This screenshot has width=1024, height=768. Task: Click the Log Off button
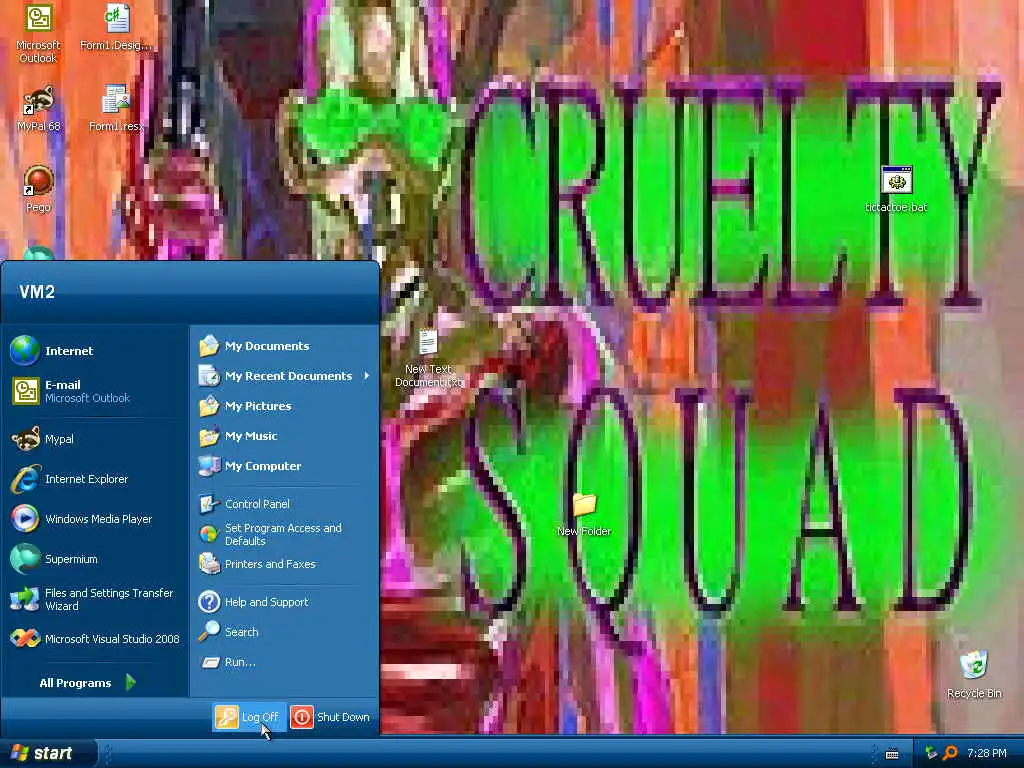(248, 717)
